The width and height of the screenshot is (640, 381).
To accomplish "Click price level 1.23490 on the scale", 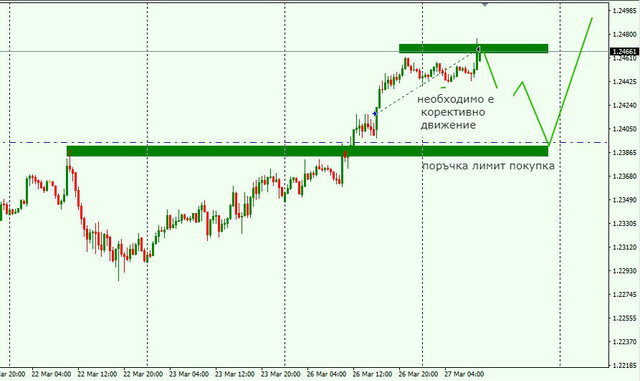I will point(624,200).
